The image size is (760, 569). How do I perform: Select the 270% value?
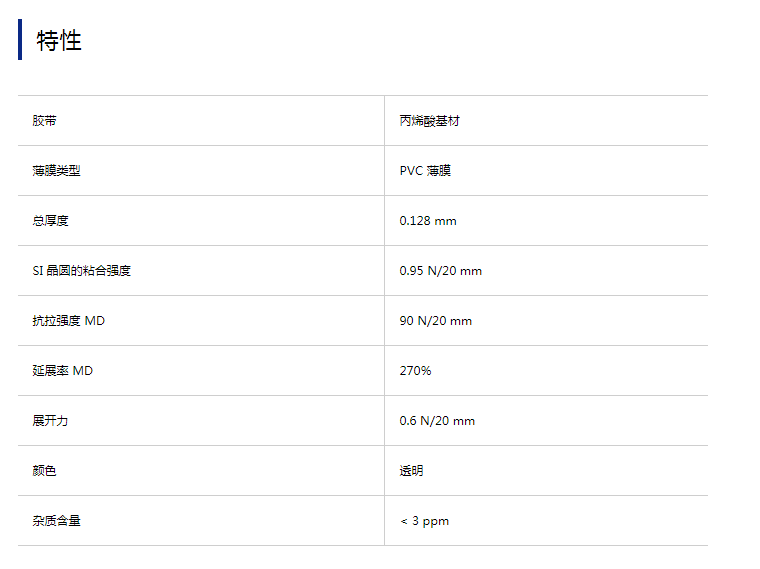415,371
